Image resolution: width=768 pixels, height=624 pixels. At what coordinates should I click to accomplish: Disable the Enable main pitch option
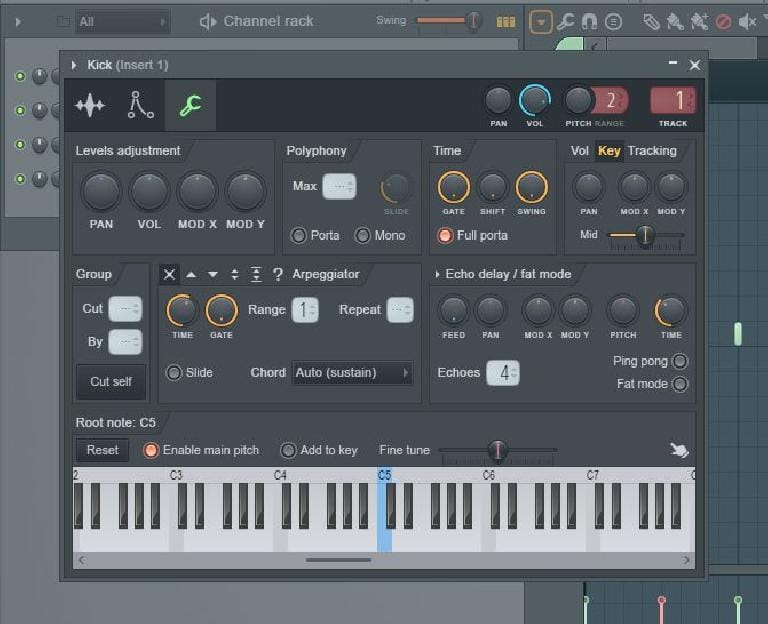[150, 450]
